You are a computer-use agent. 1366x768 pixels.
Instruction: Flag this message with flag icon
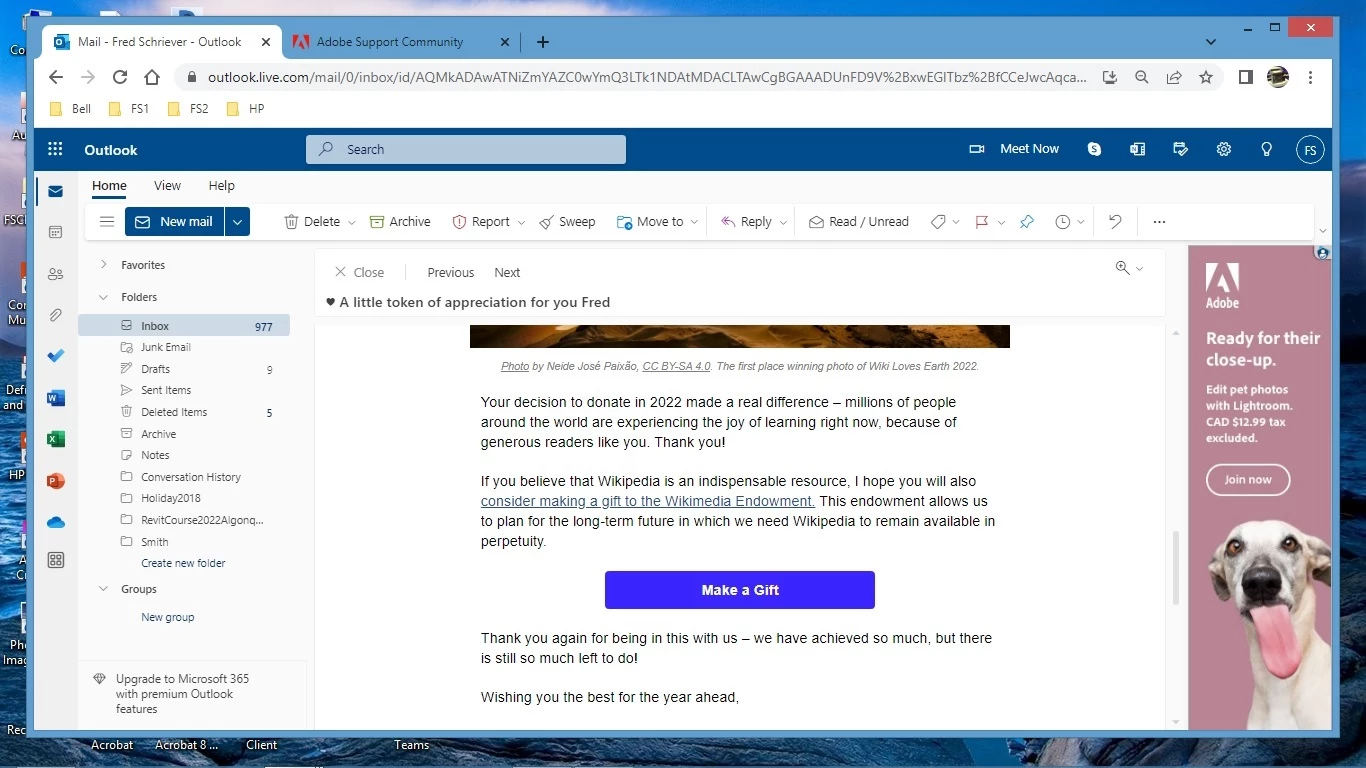[981, 222]
